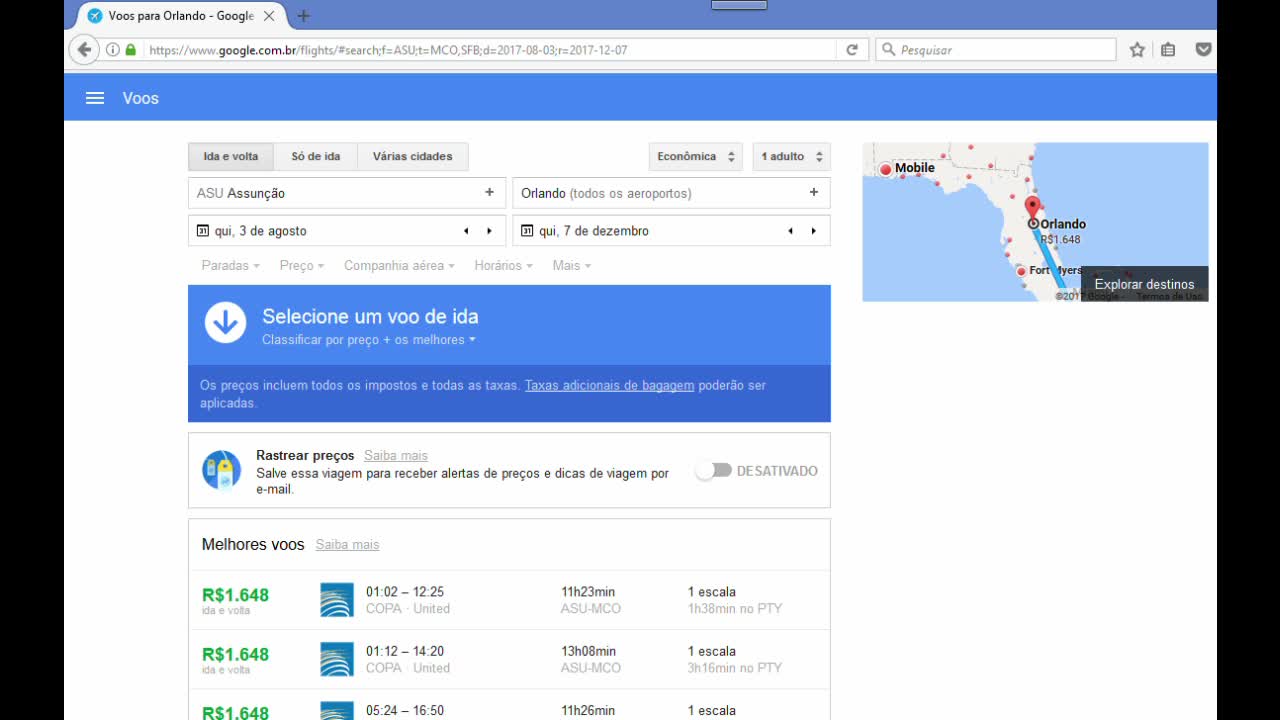The height and width of the screenshot is (720, 1280).
Task: Open the 1 adulto passengers dropdown
Action: (792, 157)
